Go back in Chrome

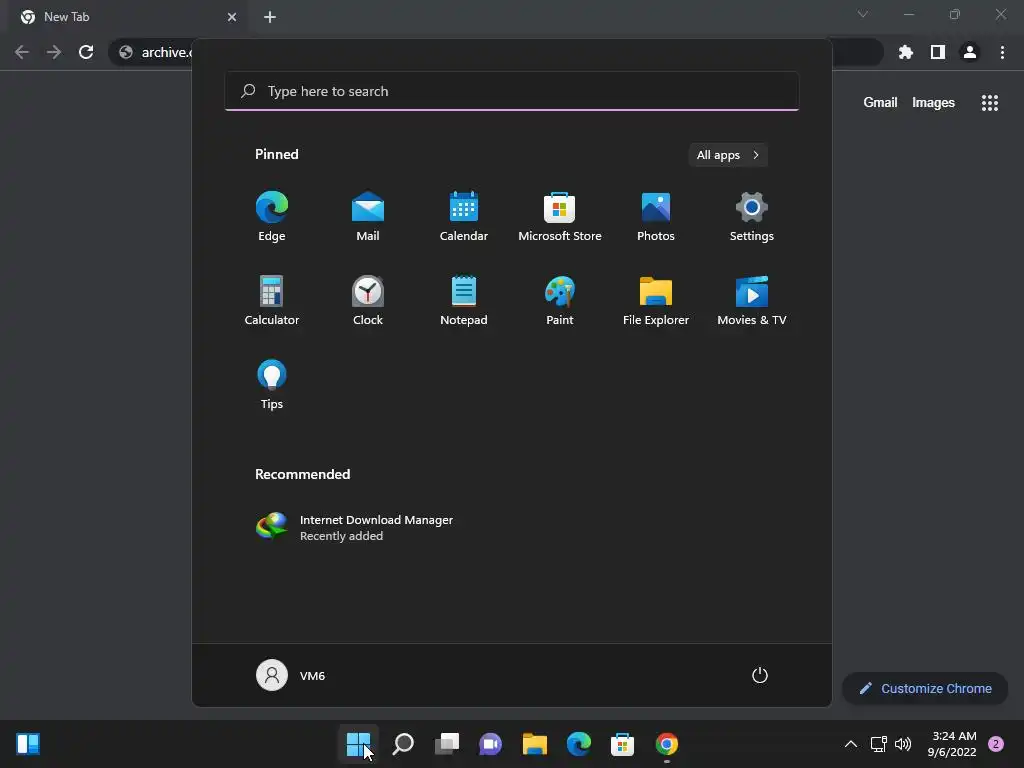22,52
